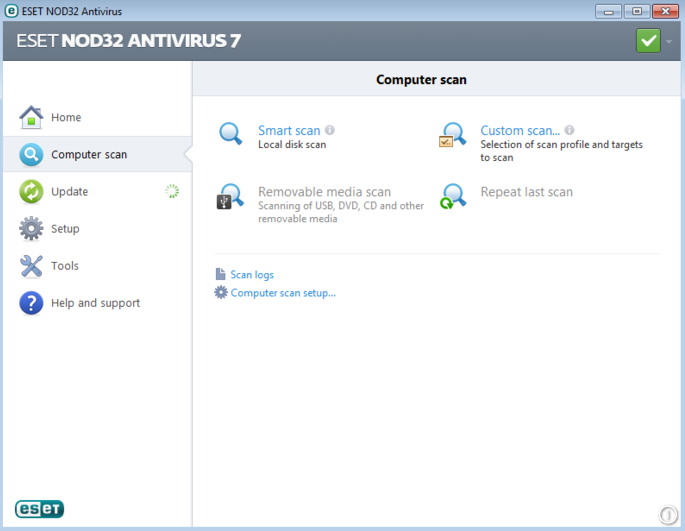Expand the dropdown arrow beside the status checkmark

point(669,41)
